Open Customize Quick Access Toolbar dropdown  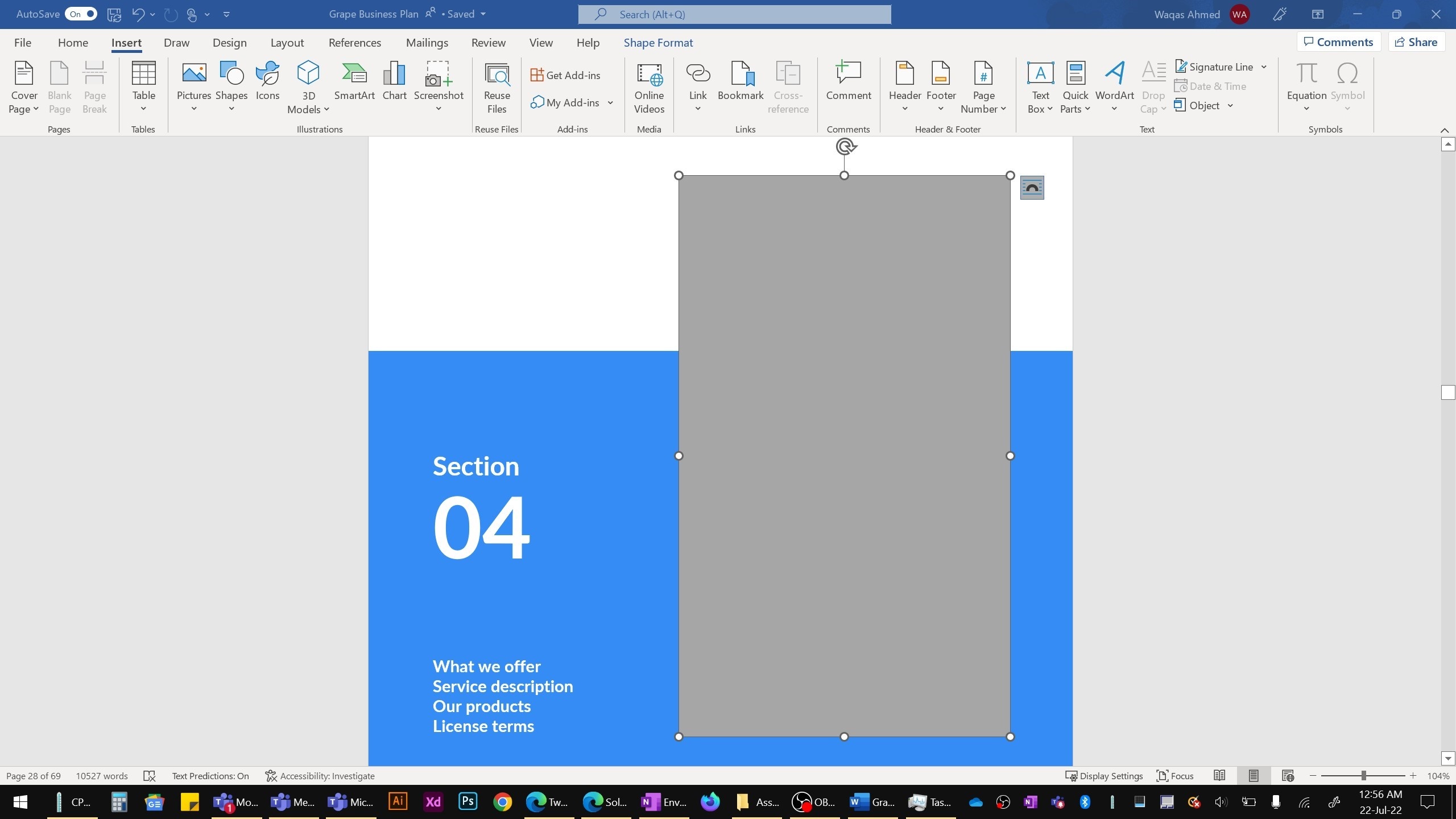[226, 14]
